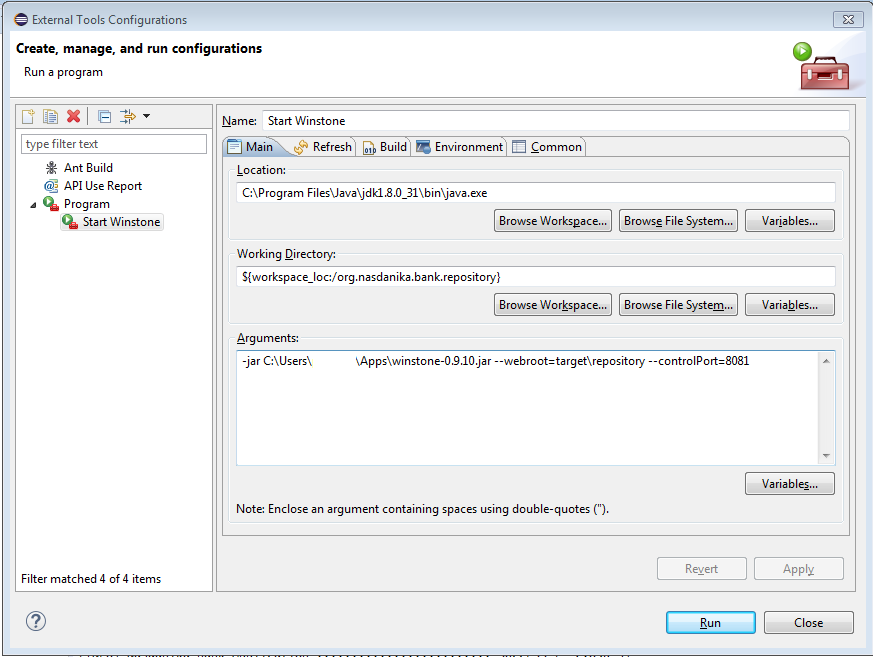
Task: Click the Arguments scrollbar down arrow
Action: pos(826,455)
